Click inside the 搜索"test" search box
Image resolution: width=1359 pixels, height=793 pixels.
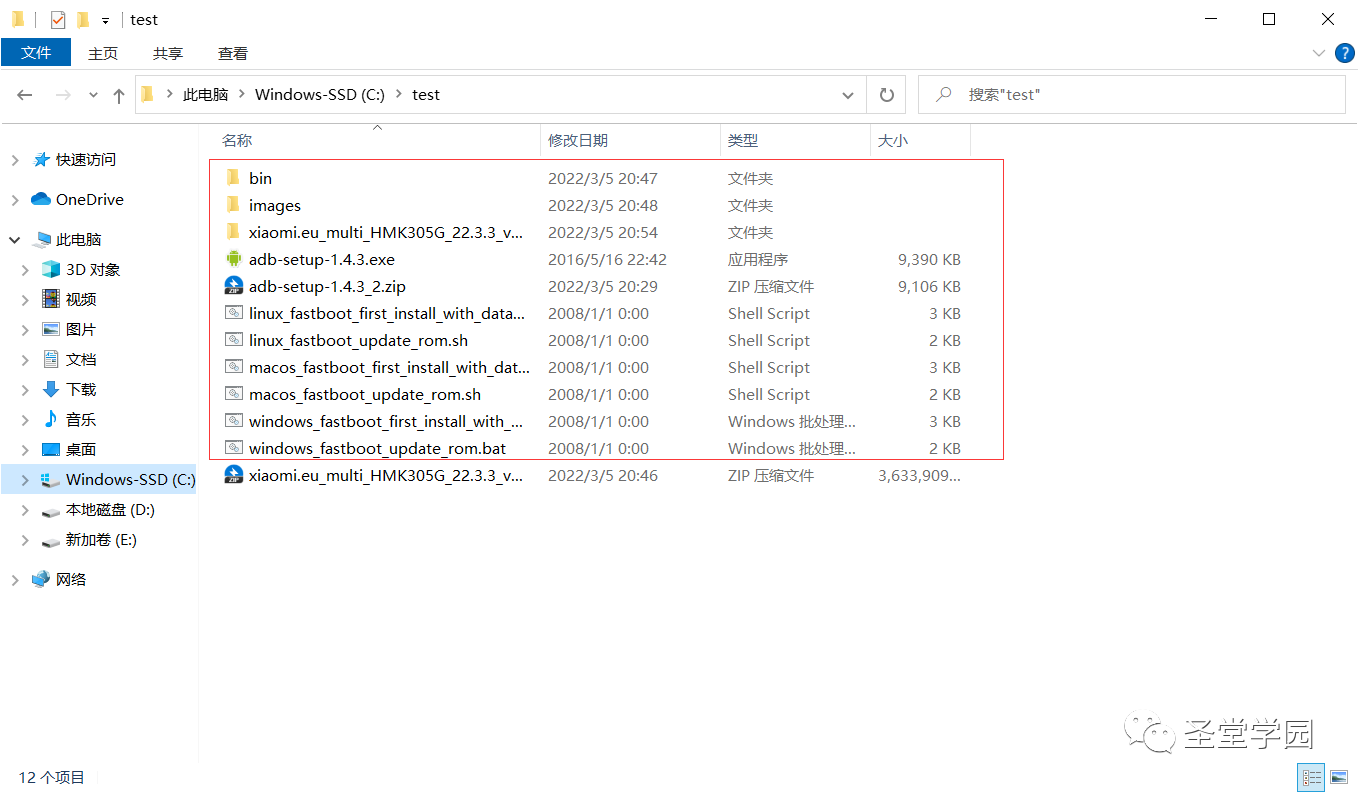coord(1132,95)
